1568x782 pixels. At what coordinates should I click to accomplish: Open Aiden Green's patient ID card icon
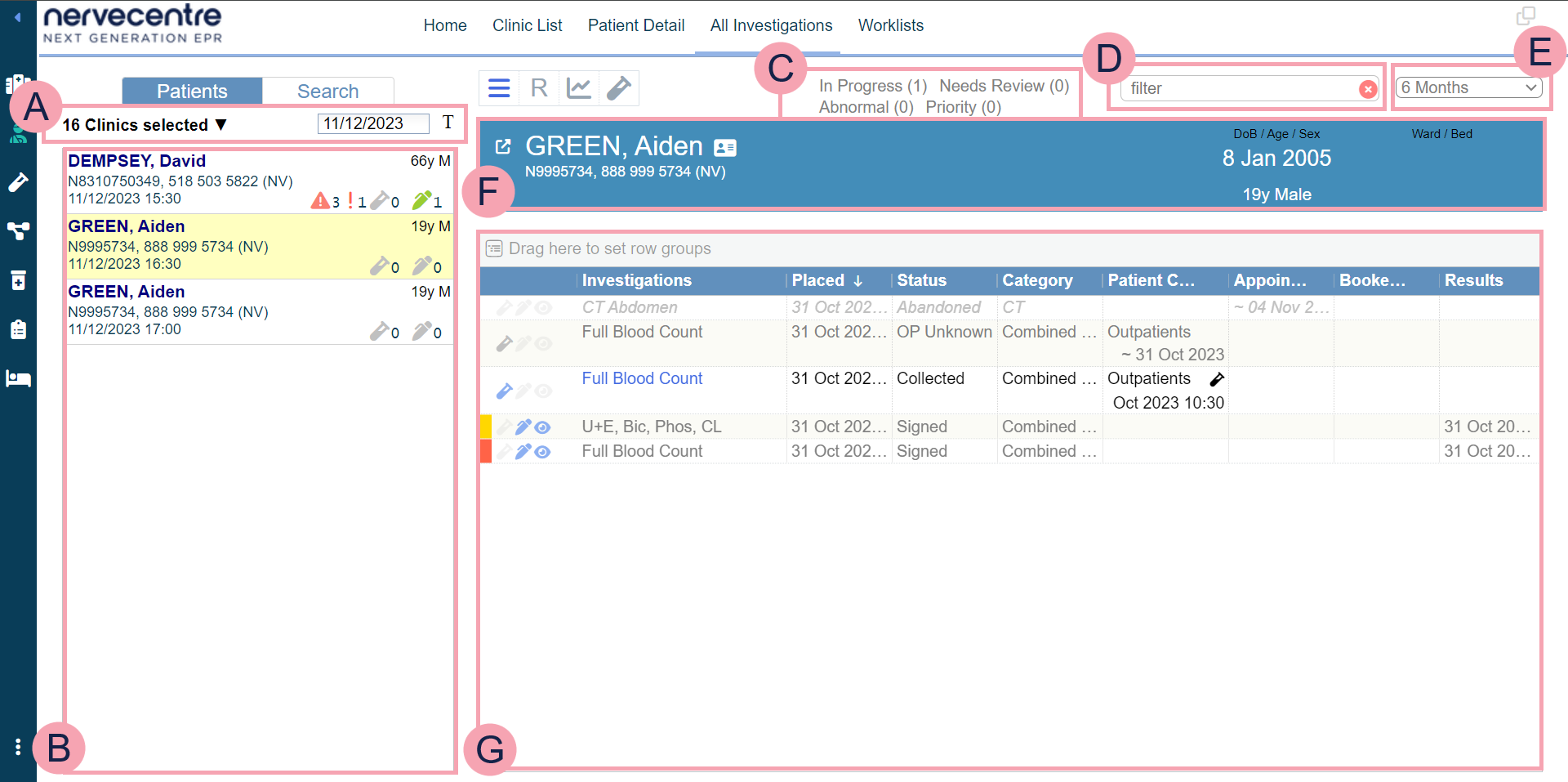tap(725, 147)
